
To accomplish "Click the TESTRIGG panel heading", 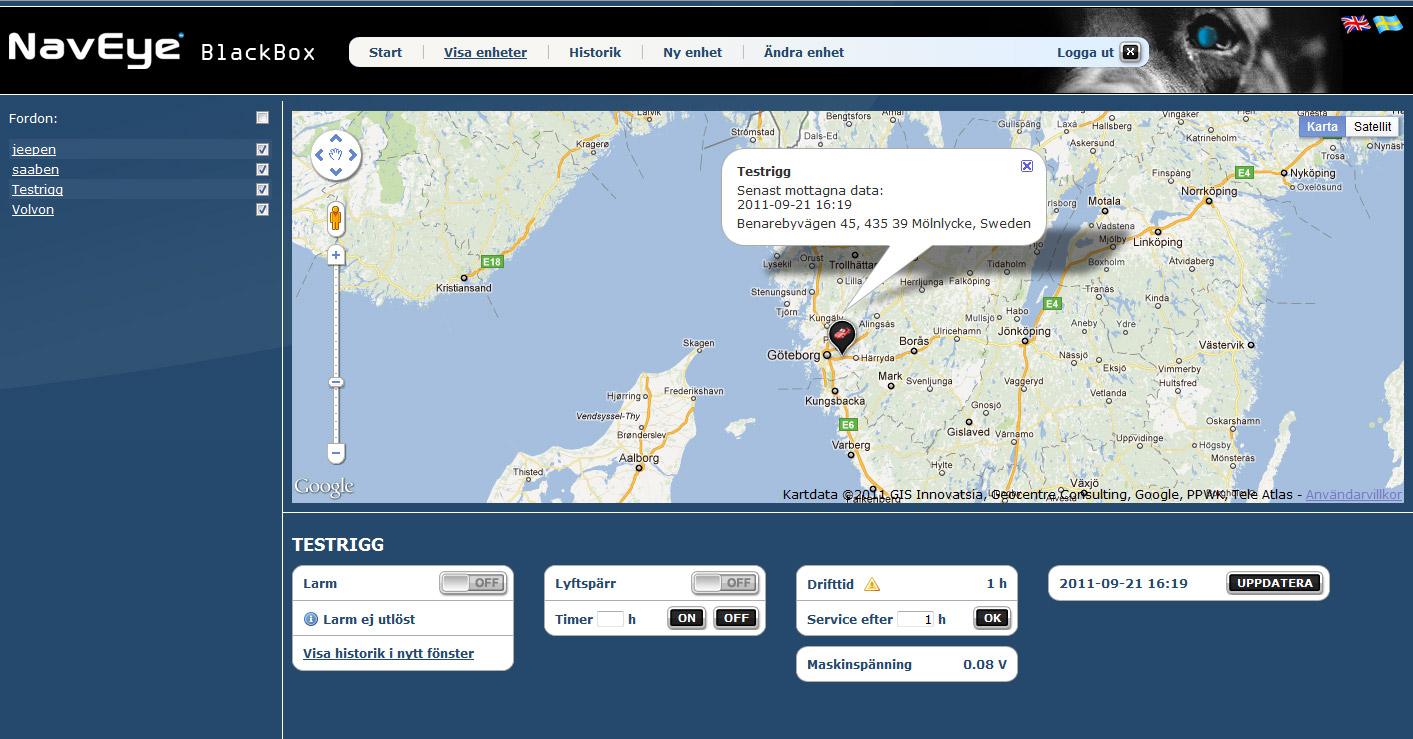I will click(338, 545).
